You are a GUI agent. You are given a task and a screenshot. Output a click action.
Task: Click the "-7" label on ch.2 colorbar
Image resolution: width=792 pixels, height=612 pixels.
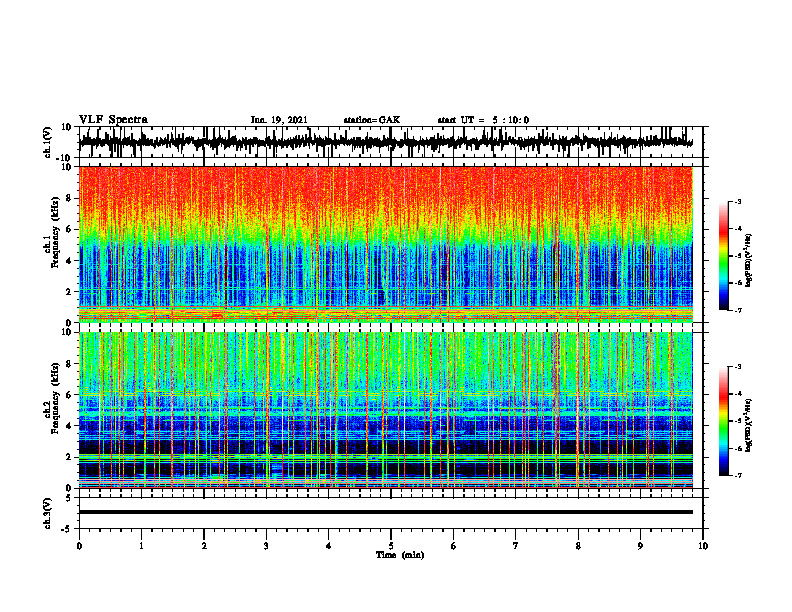[738, 475]
